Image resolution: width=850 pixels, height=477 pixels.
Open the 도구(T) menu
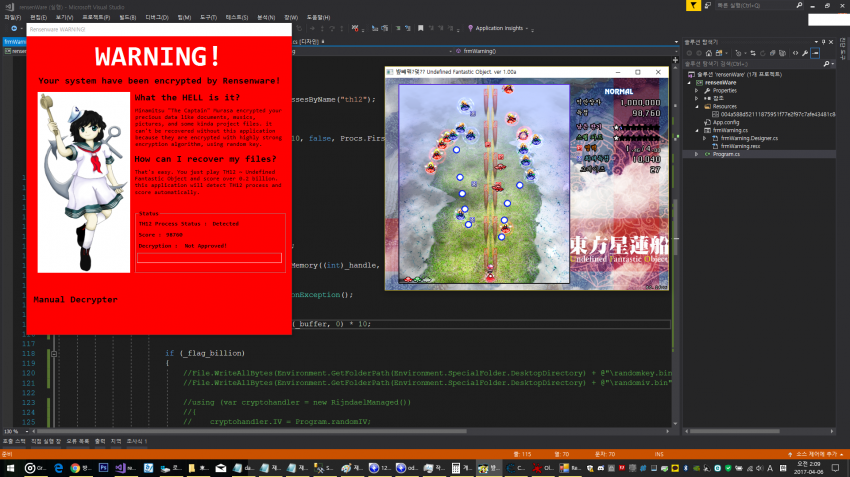tap(209, 17)
